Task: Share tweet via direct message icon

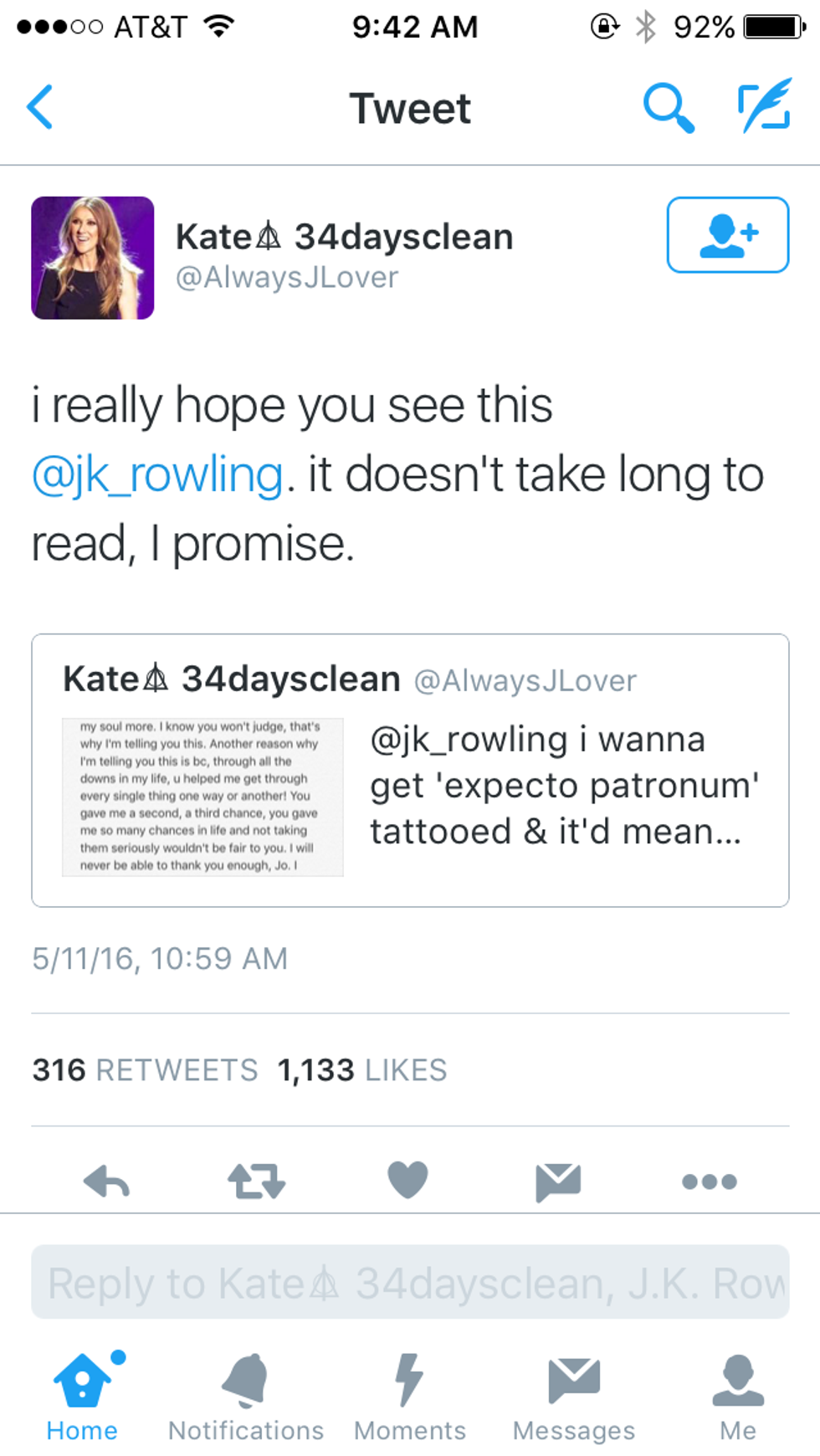Action: coord(558,1182)
